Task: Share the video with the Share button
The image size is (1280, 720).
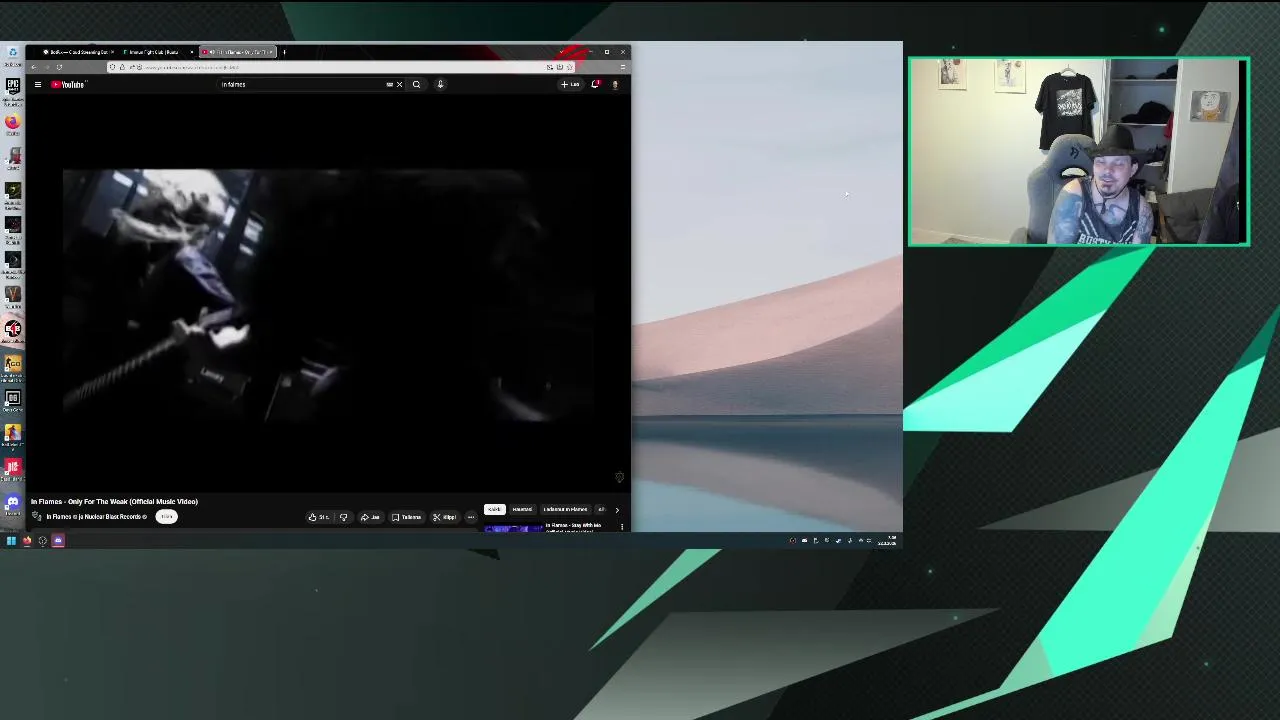Action: pyautogui.click(x=370, y=517)
